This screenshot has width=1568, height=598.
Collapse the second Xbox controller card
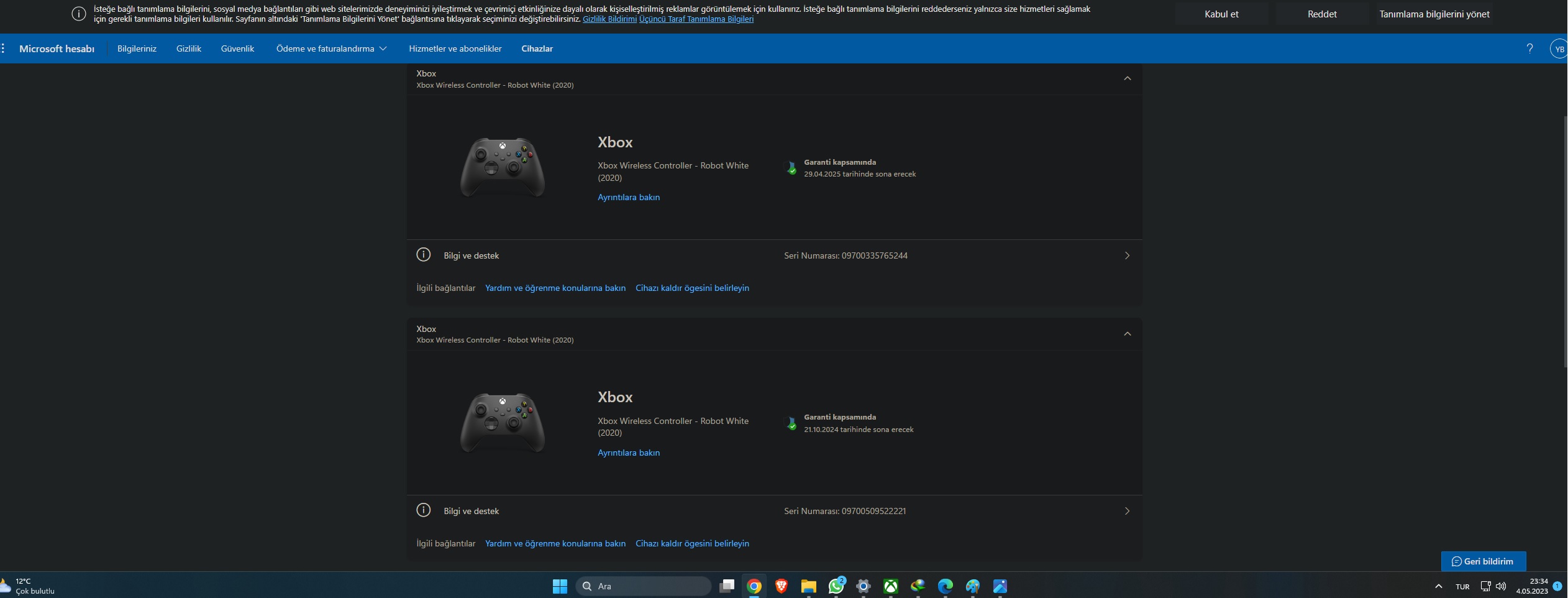coord(1128,334)
